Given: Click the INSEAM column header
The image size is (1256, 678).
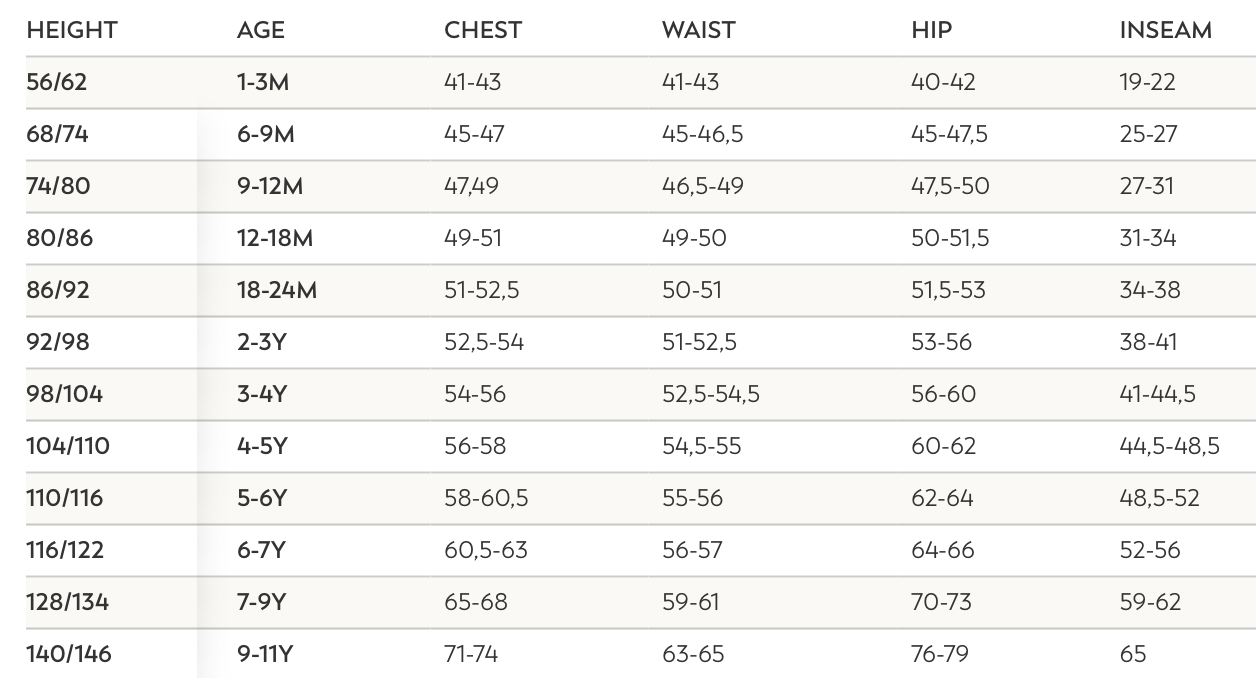Looking at the screenshot, I should pyautogui.click(x=1165, y=31).
